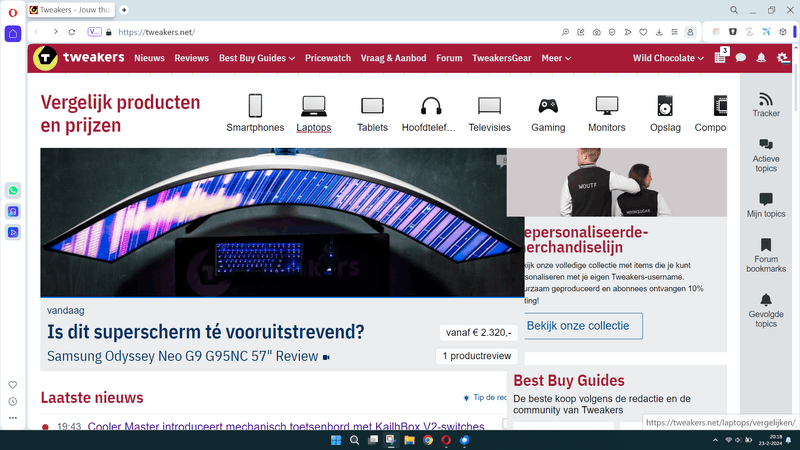Select the Laptops category
Image resolution: width=800 pixels, height=450 pixels.
314,113
